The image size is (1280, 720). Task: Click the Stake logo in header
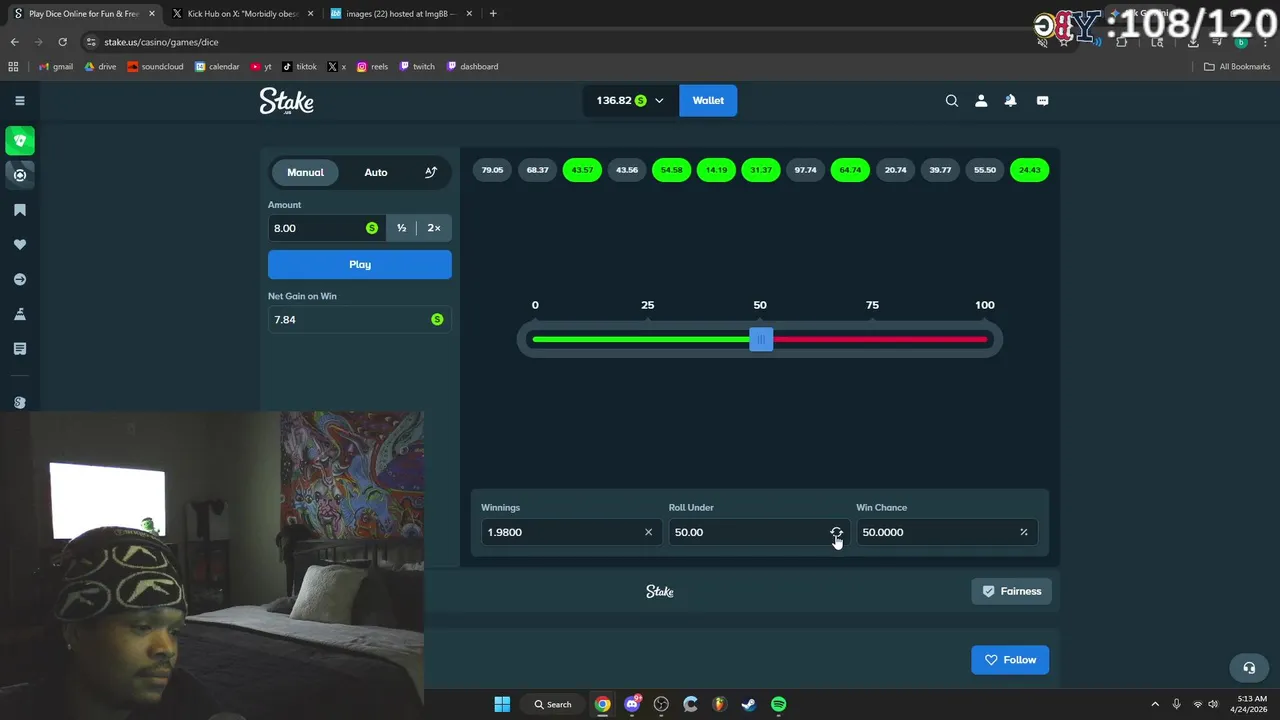(287, 100)
